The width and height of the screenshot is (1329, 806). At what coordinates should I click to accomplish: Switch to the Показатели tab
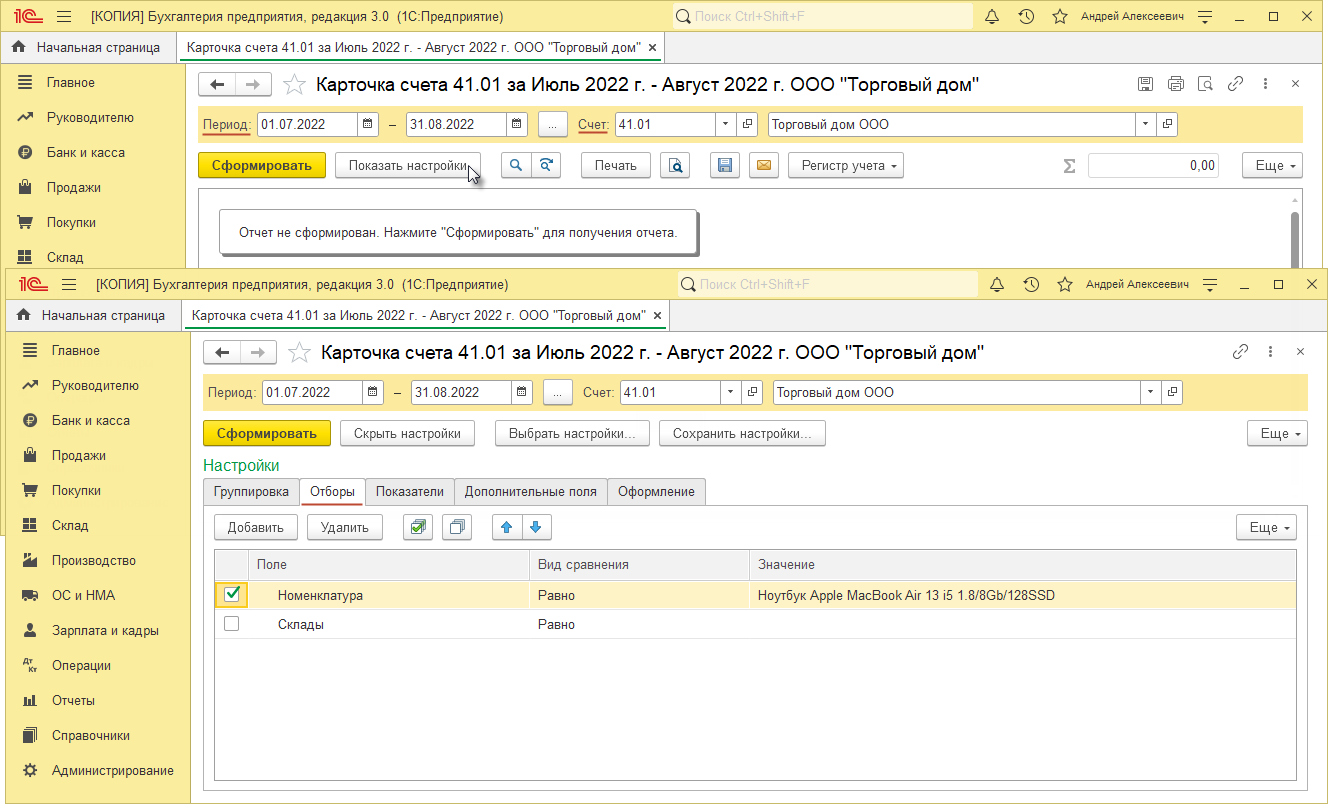409,492
